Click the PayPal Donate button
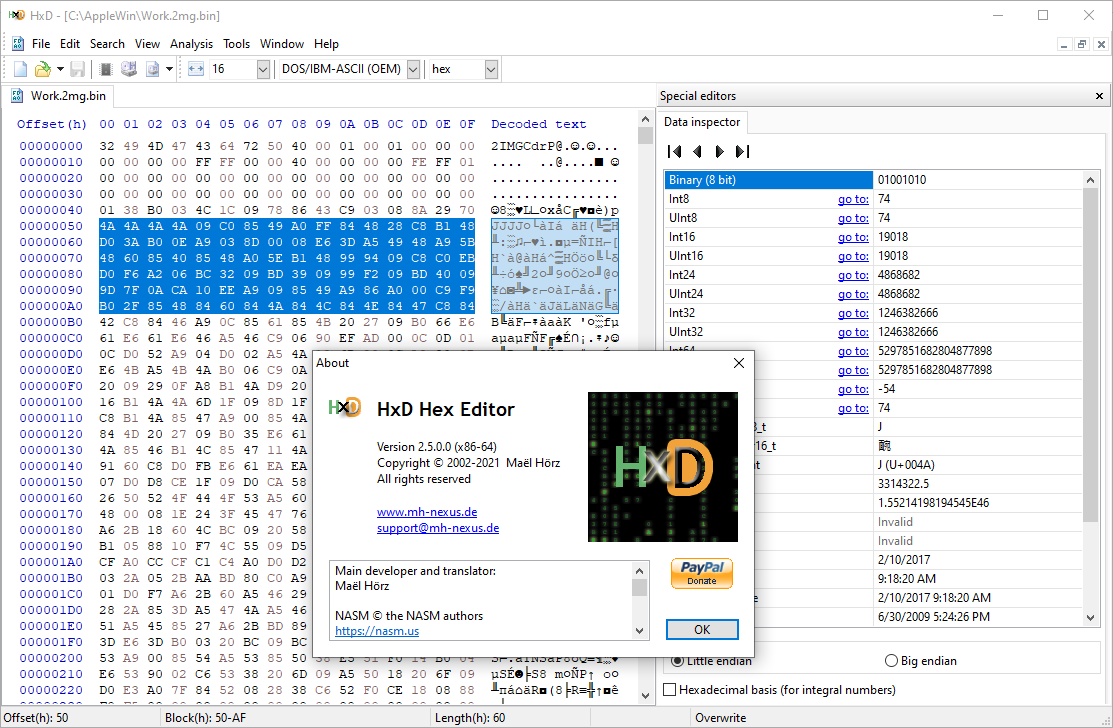Viewport: 1113px width, 728px height. point(702,573)
